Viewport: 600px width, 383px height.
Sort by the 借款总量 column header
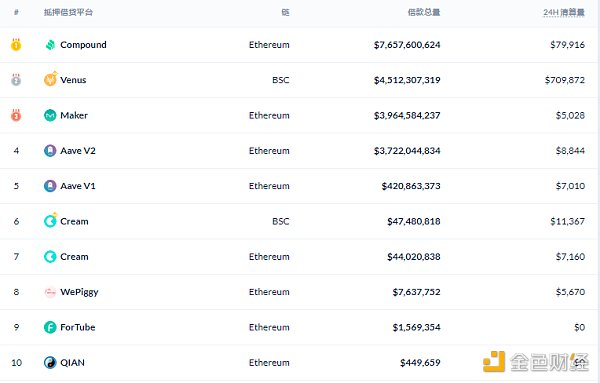pyautogui.click(x=424, y=12)
